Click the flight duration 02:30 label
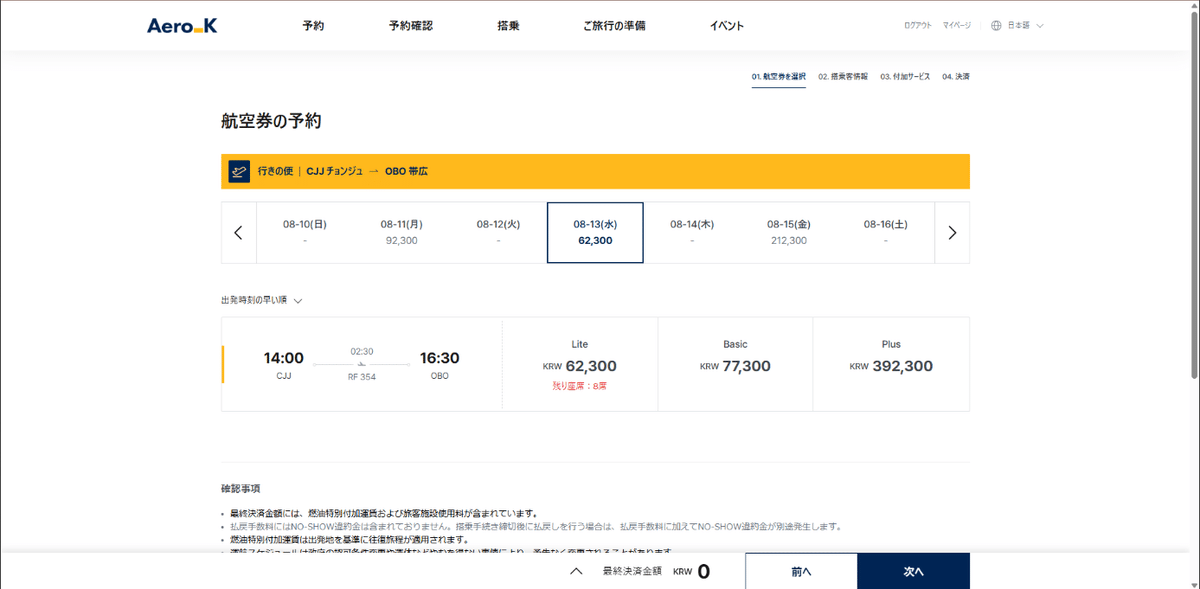Viewport: 1200px width, 589px height. tap(362, 351)
